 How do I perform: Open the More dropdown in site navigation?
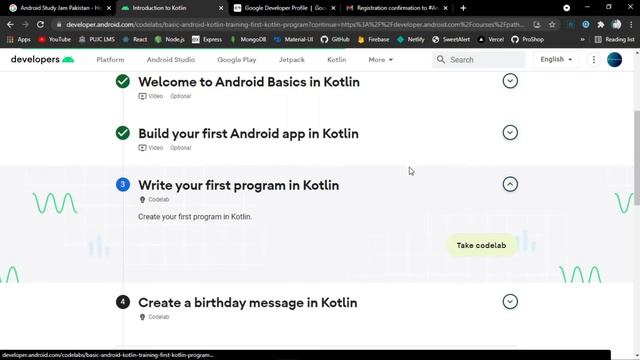(380, 60)
